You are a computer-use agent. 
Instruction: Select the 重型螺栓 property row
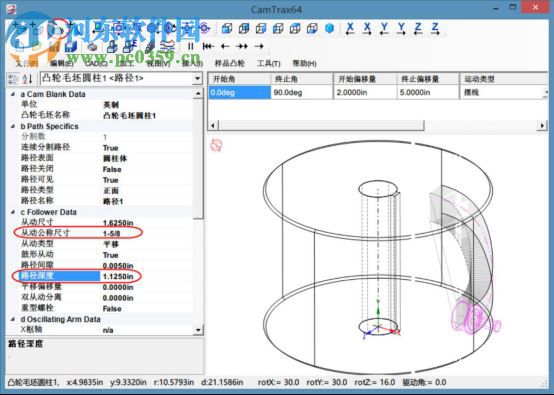[x=106, y=308]
